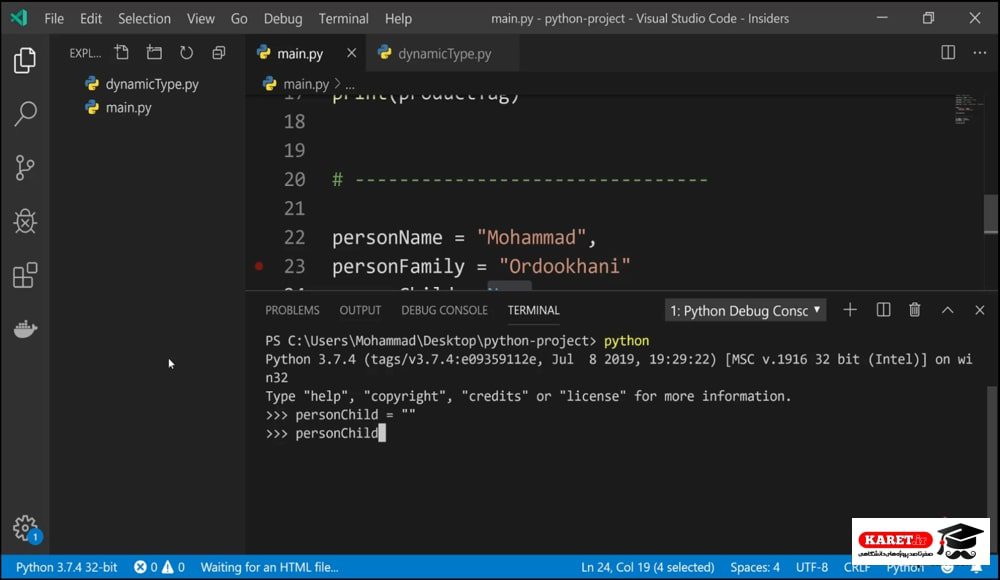This screenshot has width=1000, height=580.
Task: Change end of line sequence CRLF
Action: tap(857, 567)
